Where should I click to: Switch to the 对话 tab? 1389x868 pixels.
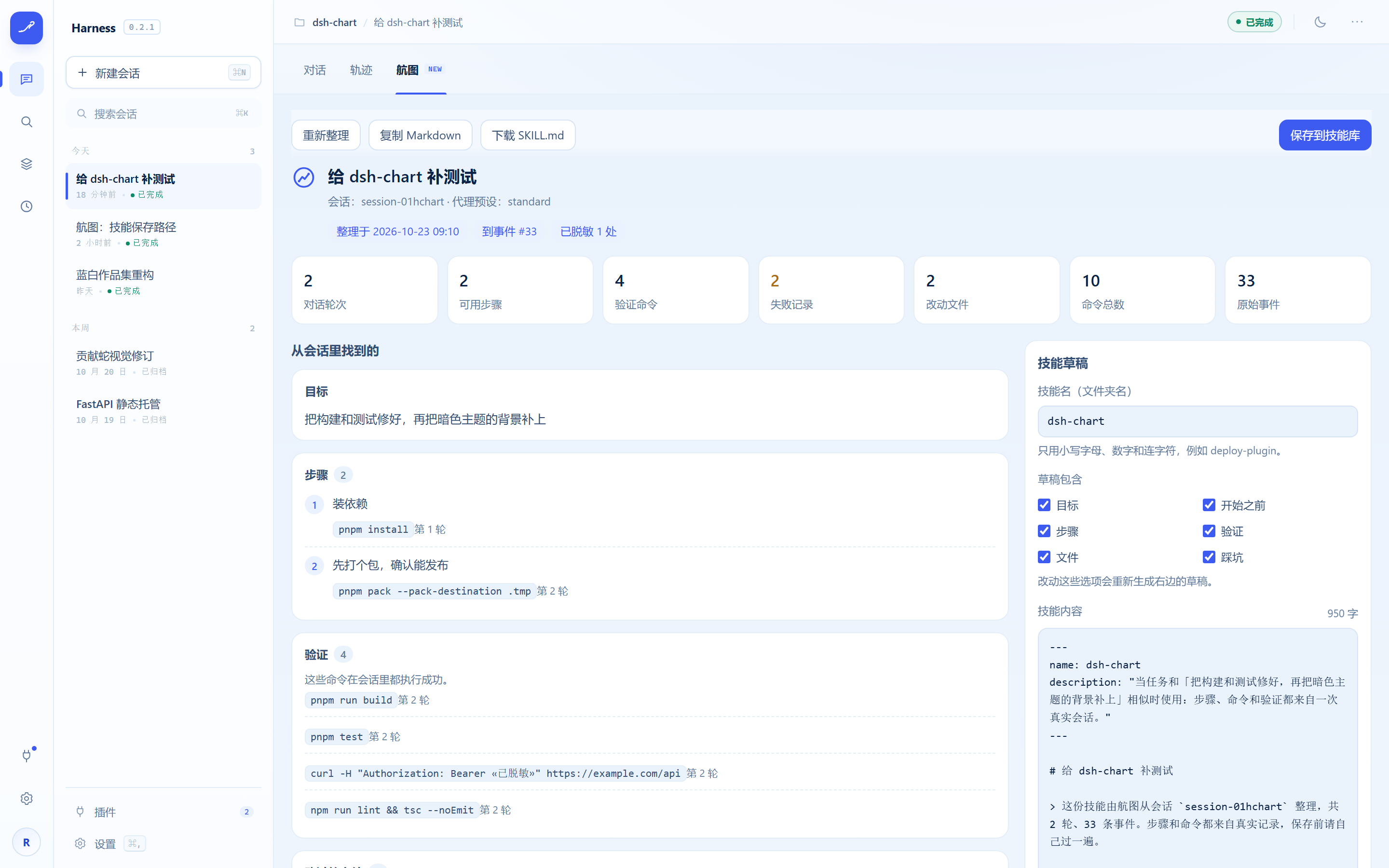[314, 70]
